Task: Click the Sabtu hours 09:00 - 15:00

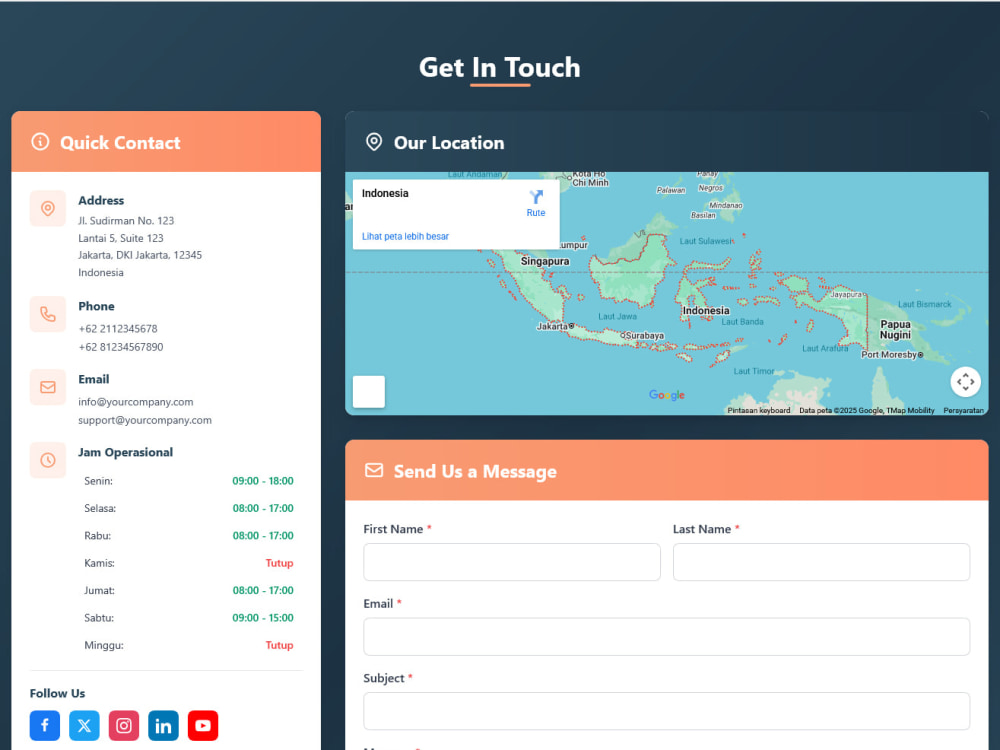Action: pyautogui.click(x=263, y=618)
